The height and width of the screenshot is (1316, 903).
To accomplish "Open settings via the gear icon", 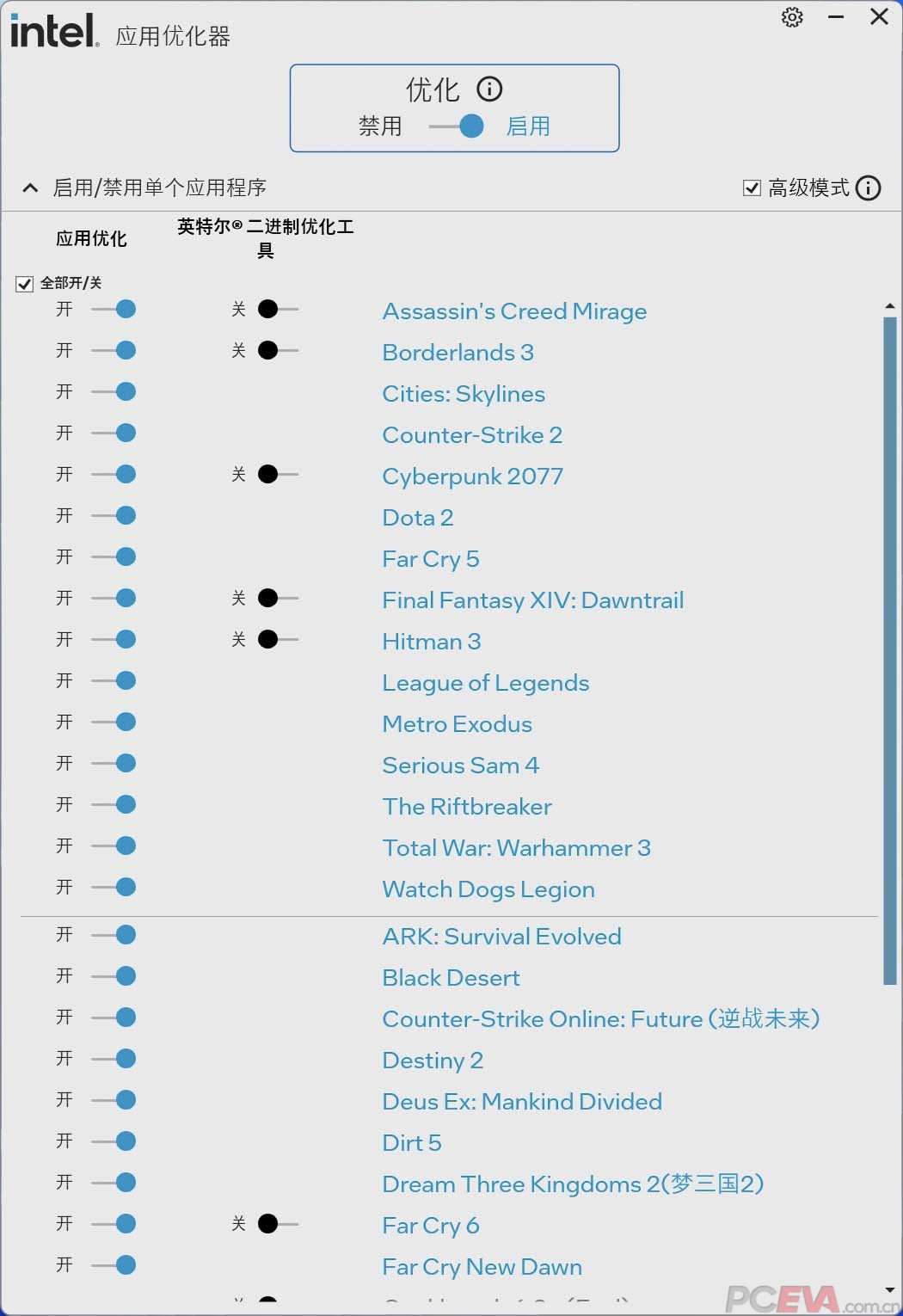I will pyautogui.click(x=792, y=17).
